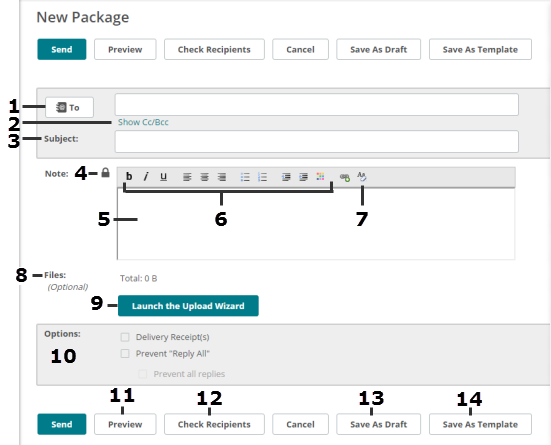Check the Prevent "Reply All" option
This screenshot has height=445, width=551.
(125, 353)
